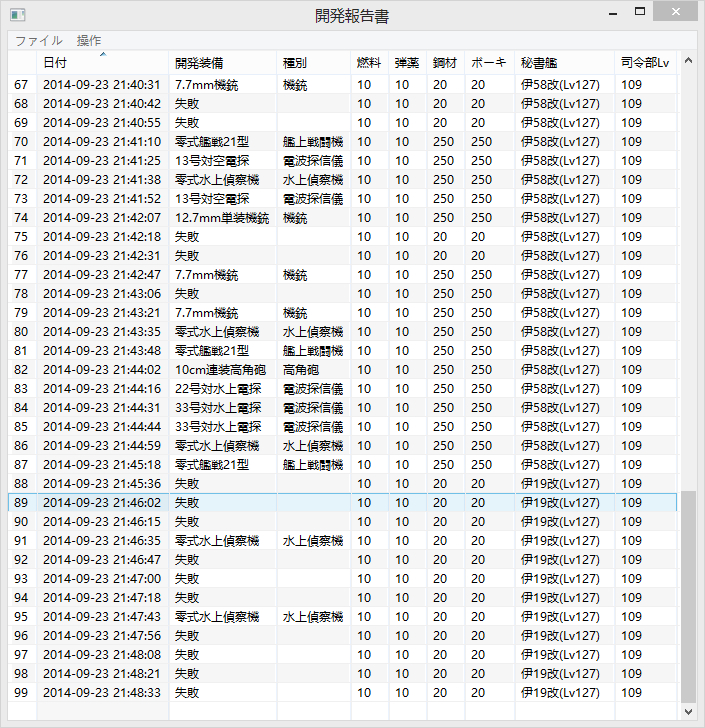The height and width of the screenshot is (728, 705).
Task: Maximize the 開発報告書 window
Action: pyautogui.click(x=640, y=12)
